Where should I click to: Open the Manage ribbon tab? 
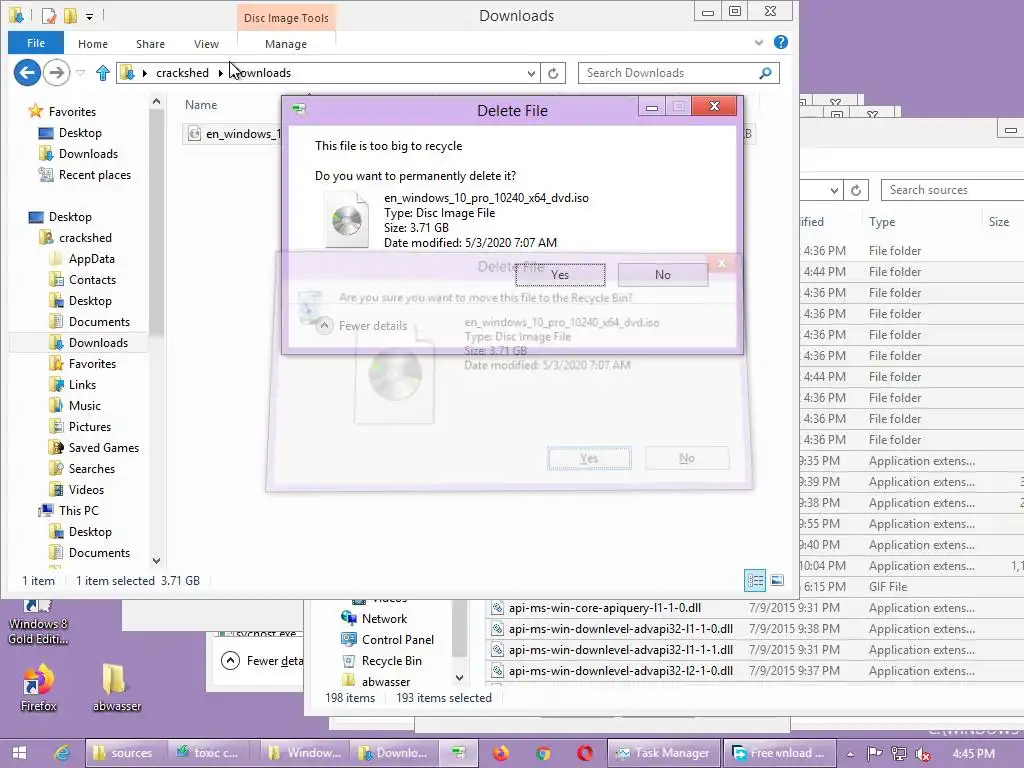286,44
